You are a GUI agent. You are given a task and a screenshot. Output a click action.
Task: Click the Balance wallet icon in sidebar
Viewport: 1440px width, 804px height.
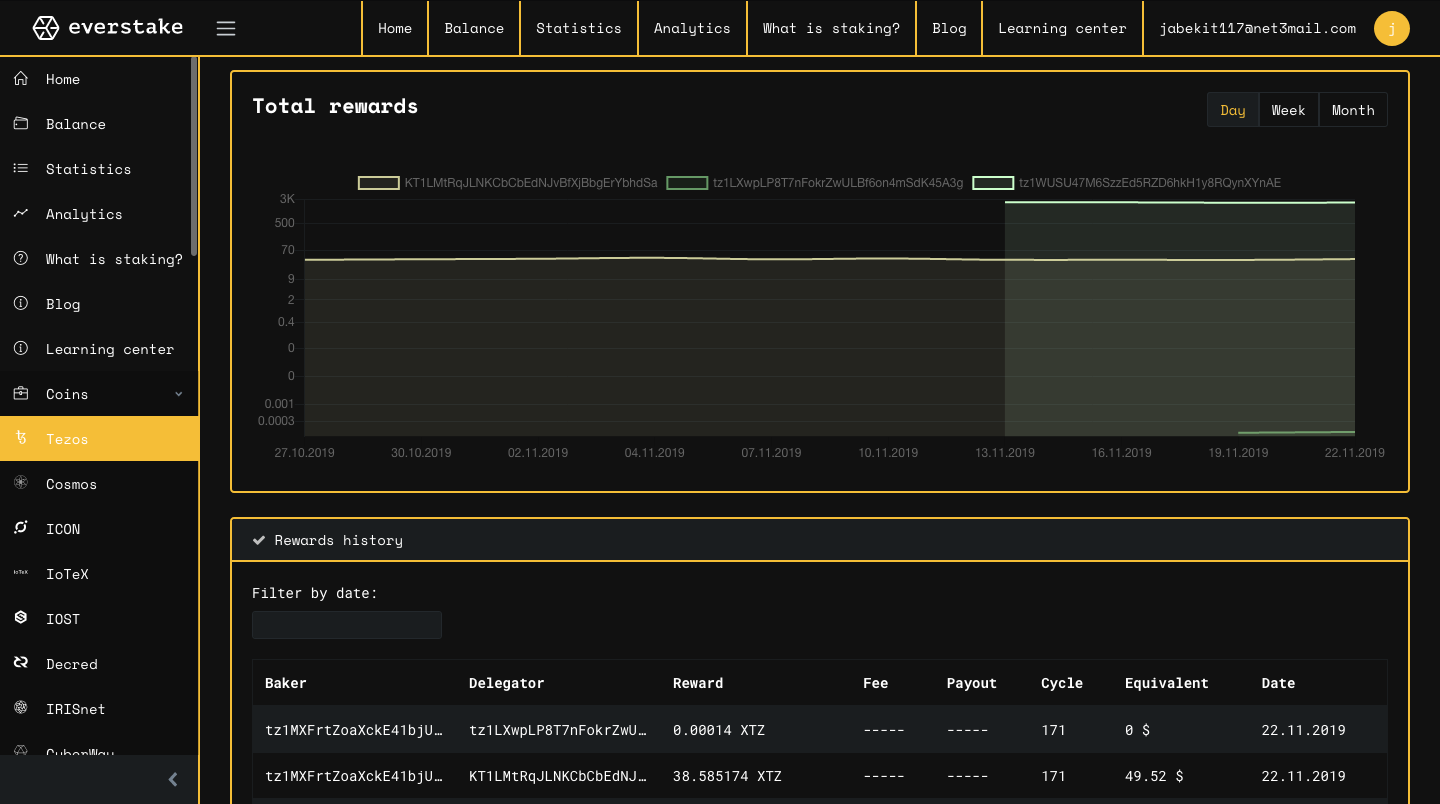point(20,123)
